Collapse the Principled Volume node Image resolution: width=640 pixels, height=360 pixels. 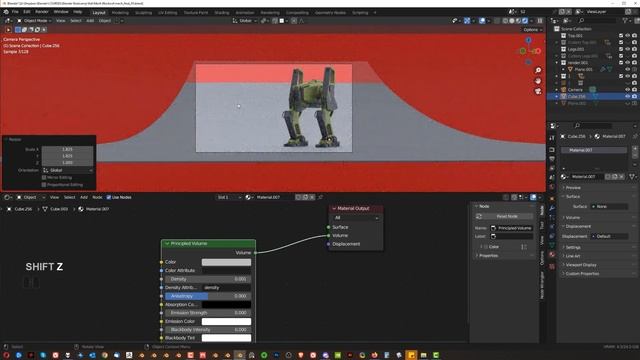tap(167, 244)
